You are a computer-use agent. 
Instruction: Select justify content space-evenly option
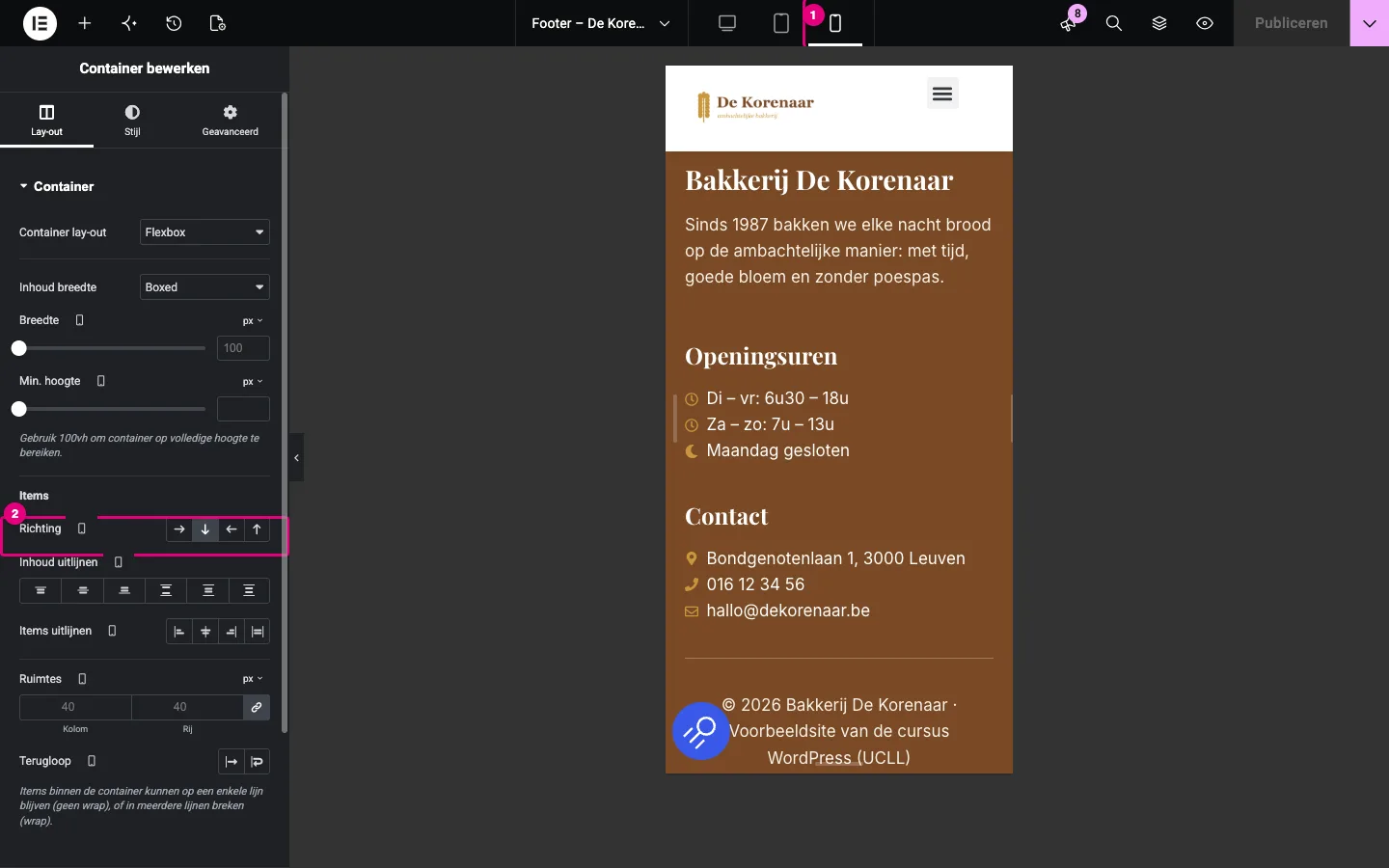coord(249,590)
